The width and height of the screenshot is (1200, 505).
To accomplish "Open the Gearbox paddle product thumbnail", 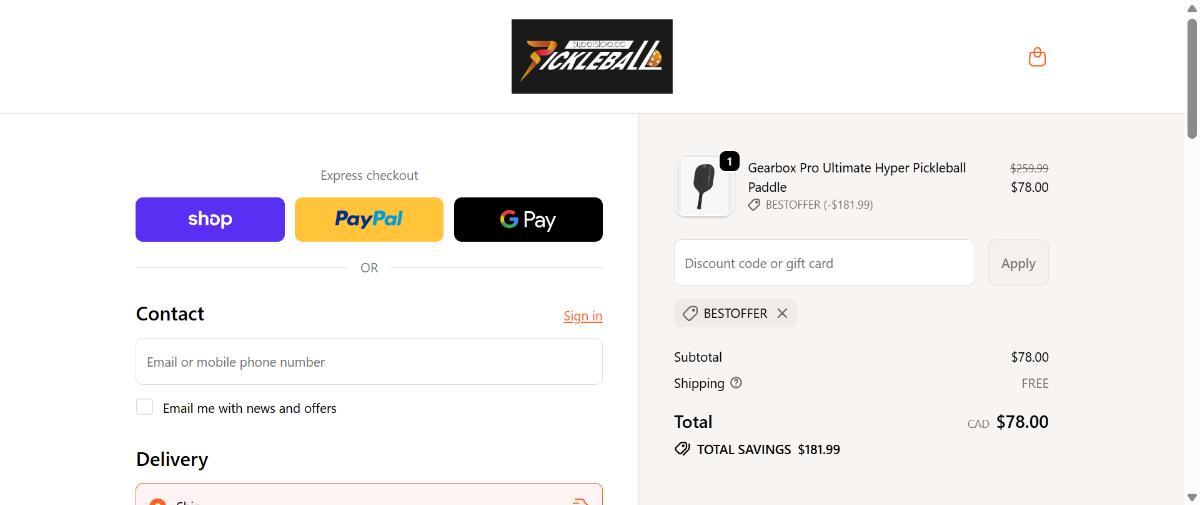I will pyautogui.click(x=704, y=186).
